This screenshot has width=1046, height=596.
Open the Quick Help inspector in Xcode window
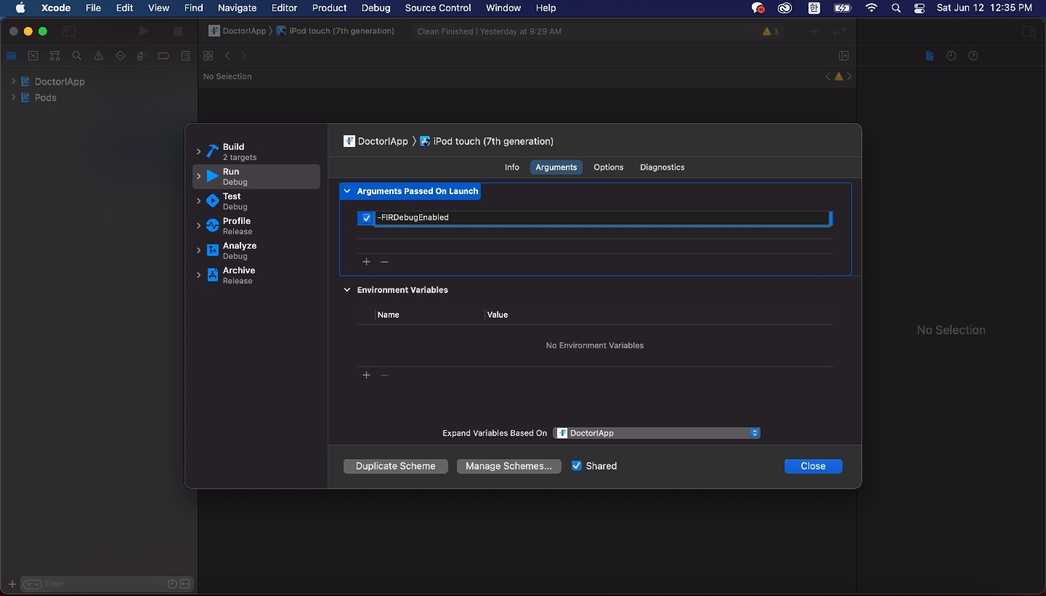click(x=973, y=56)
